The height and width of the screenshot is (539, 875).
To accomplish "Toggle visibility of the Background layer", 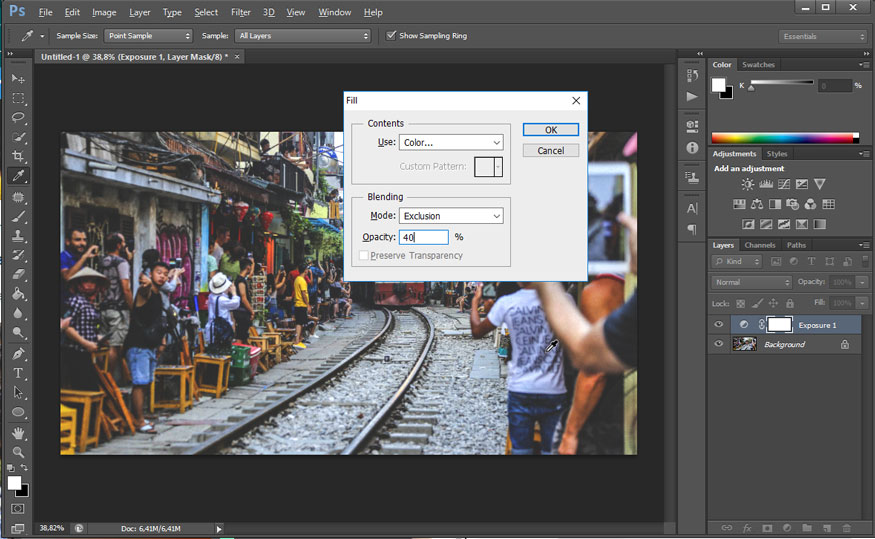I will point(718,344).
